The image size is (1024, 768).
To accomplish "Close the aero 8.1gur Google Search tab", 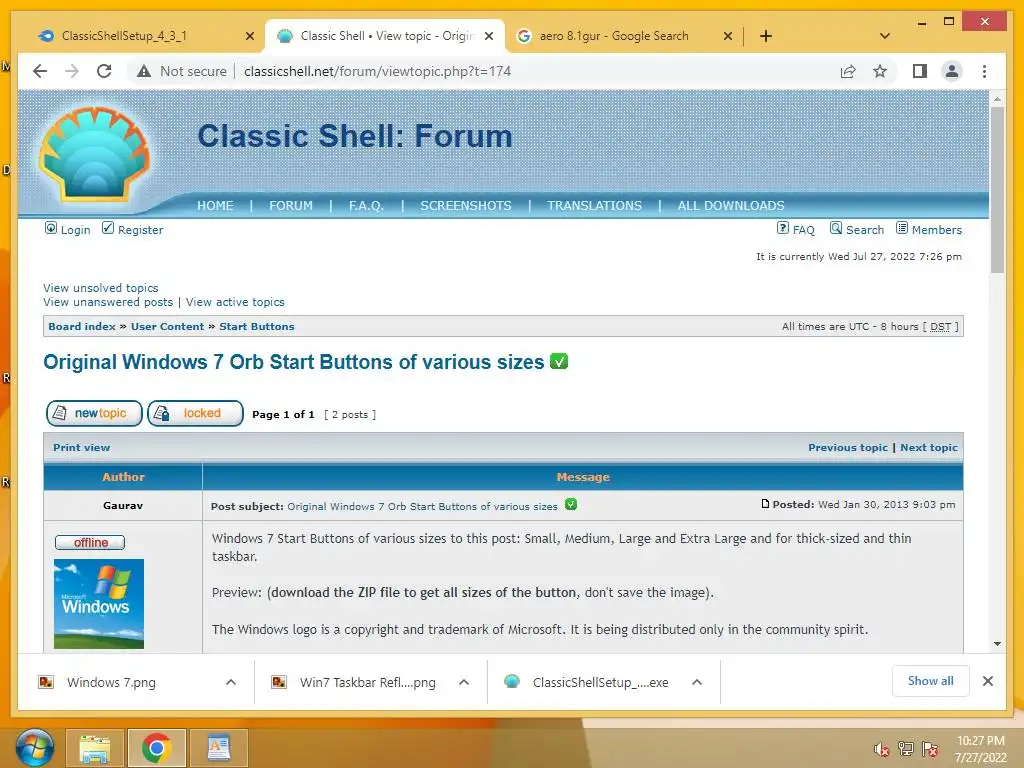I will (728, 37).
